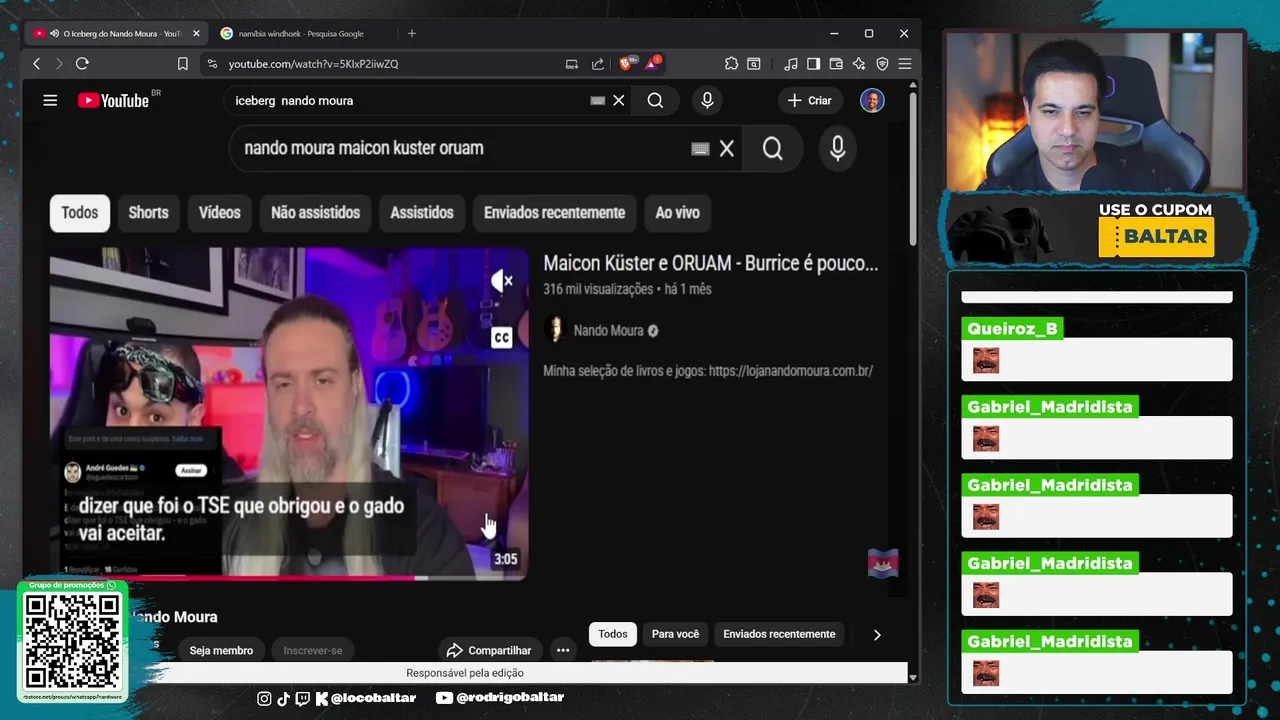Select lower Todos chip in suggestions
The image size is (1280, 720).
click(613, 634)
